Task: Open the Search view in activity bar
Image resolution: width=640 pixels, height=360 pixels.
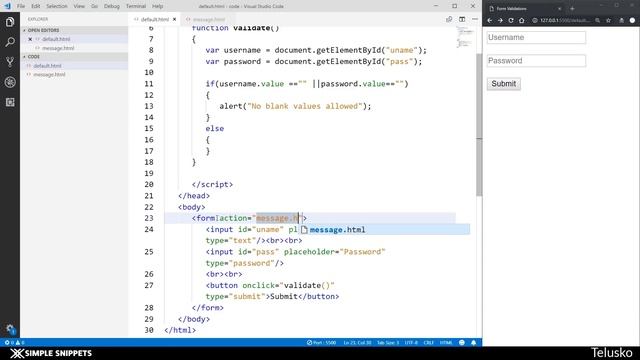Action: point(10,42)
